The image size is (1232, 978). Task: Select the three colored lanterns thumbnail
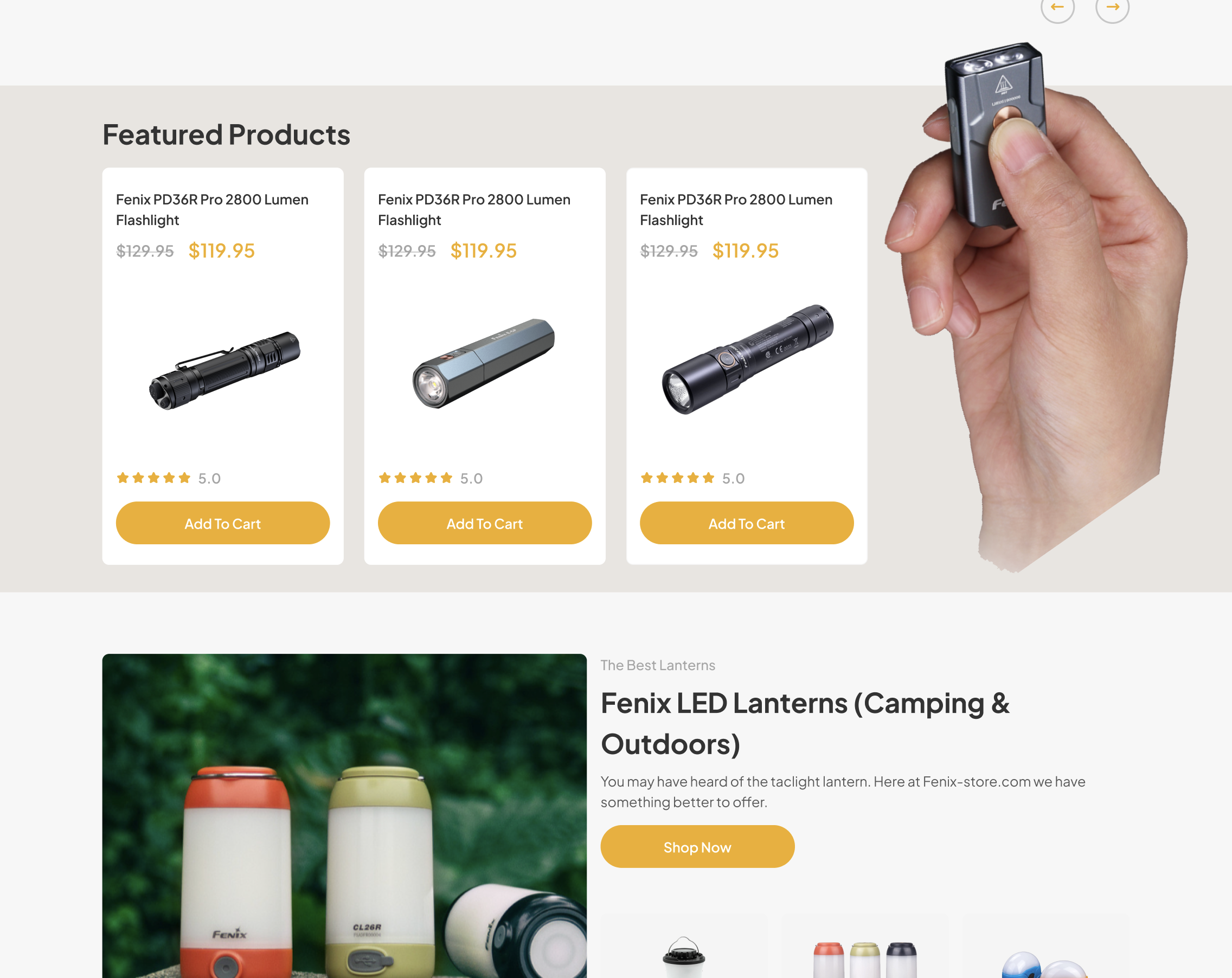click(865, 947)
